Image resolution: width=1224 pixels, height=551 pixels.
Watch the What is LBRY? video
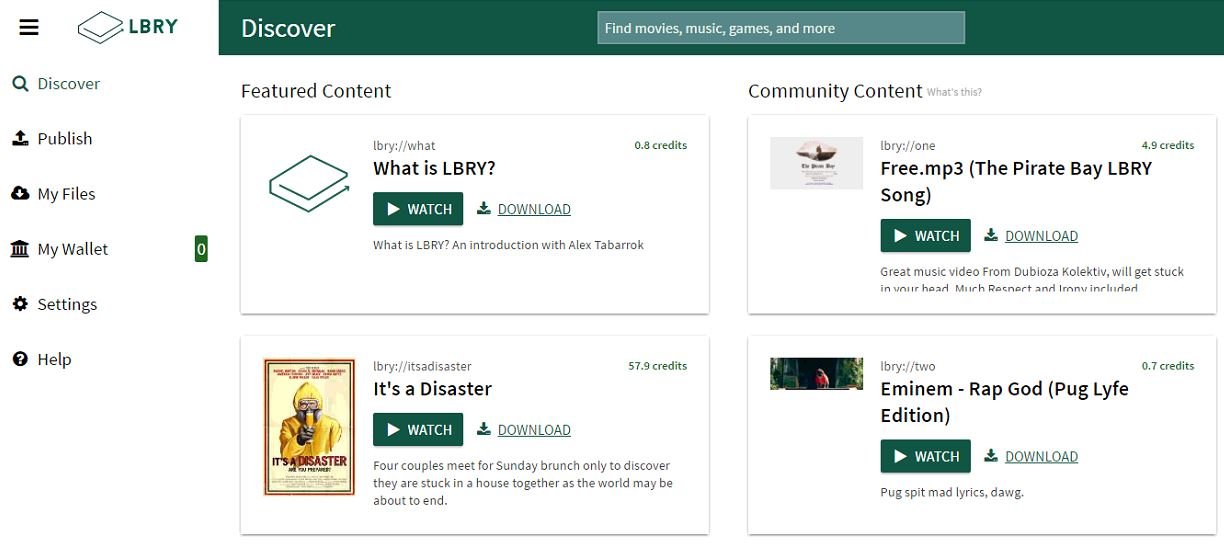pyautogui.click(x=418, y=209)
